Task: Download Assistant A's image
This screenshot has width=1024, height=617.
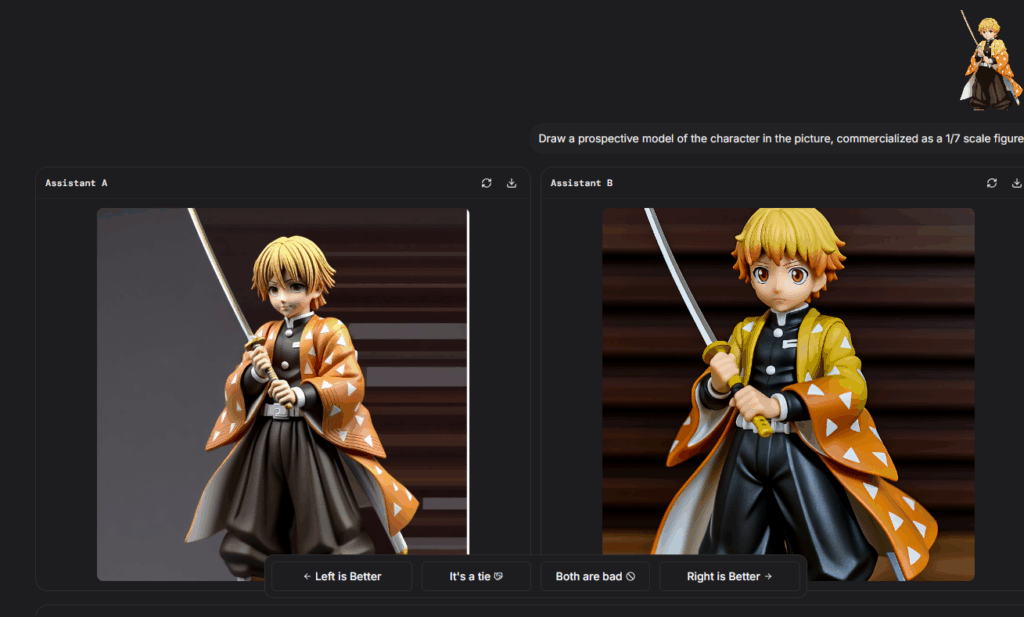Action: pyautogui.click(x=511, y=183)
